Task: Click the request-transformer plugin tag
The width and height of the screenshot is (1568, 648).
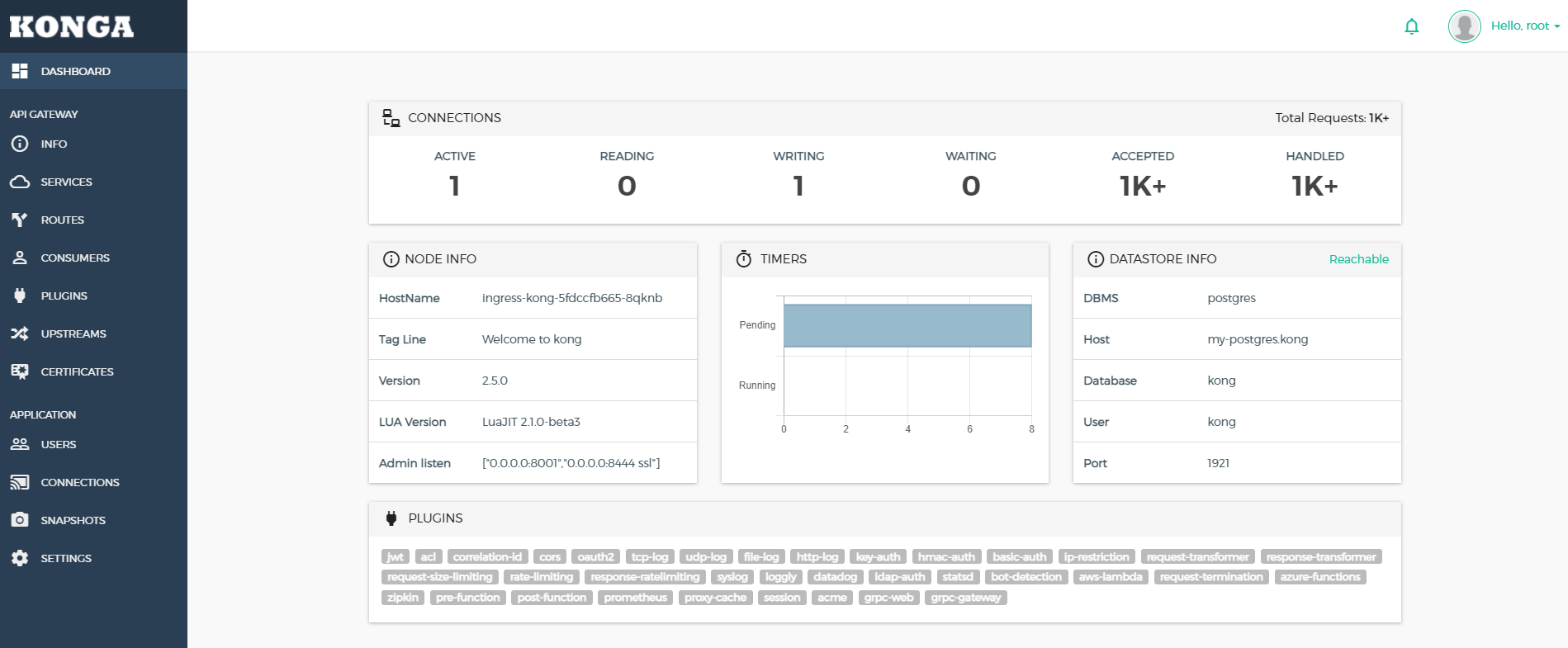Action: tap(1198, 557)
